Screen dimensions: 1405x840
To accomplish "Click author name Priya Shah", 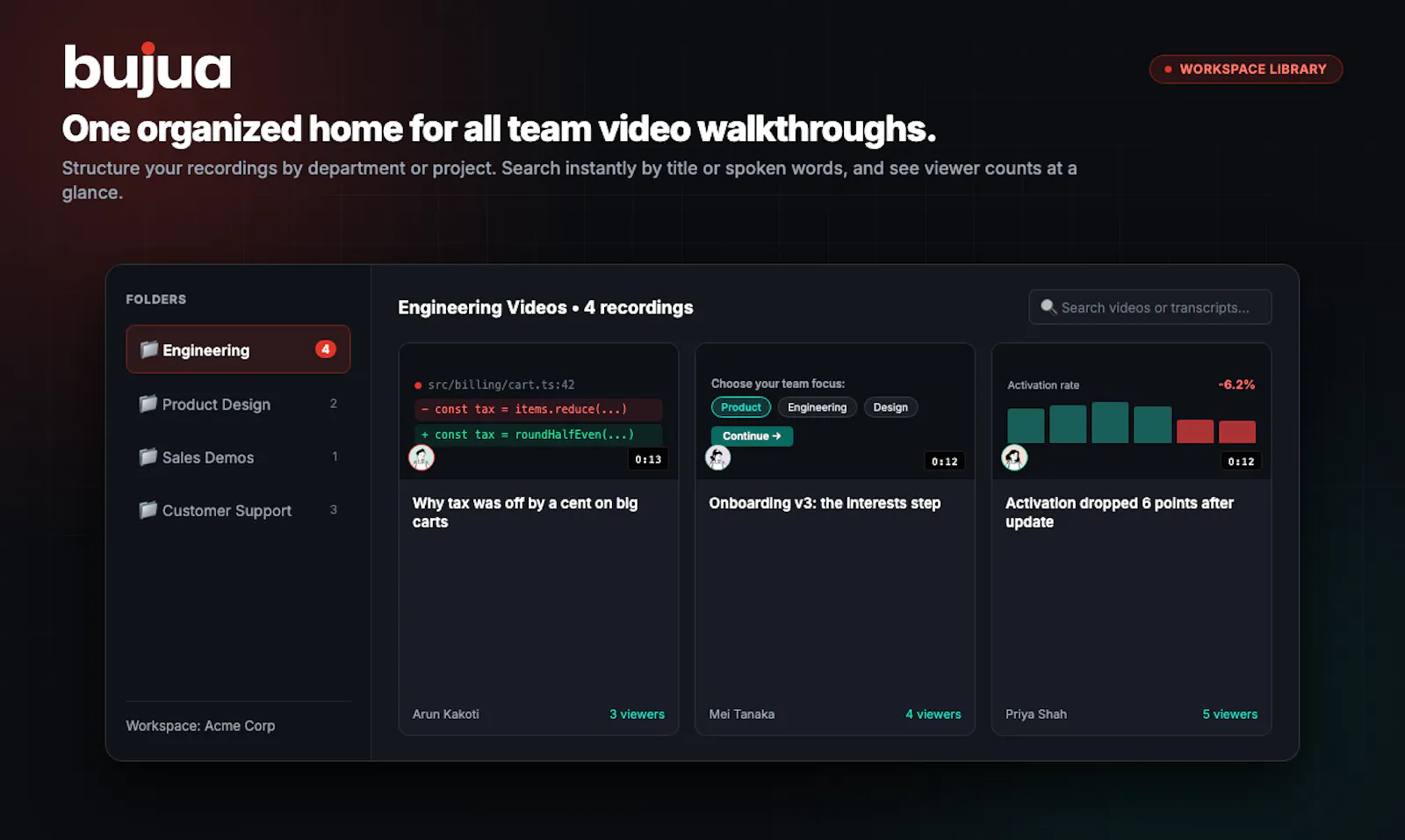I will [1036, 714].
